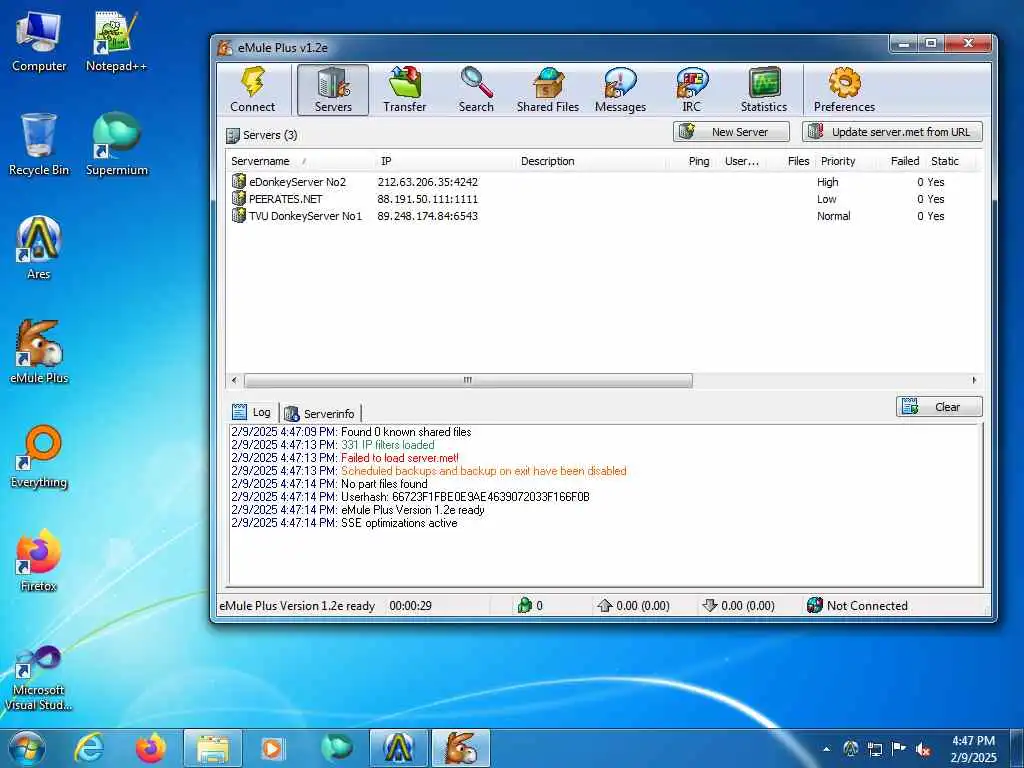Click the High priority cell
The height and width of the screenshot is (768, 1024).
(827, 182)
